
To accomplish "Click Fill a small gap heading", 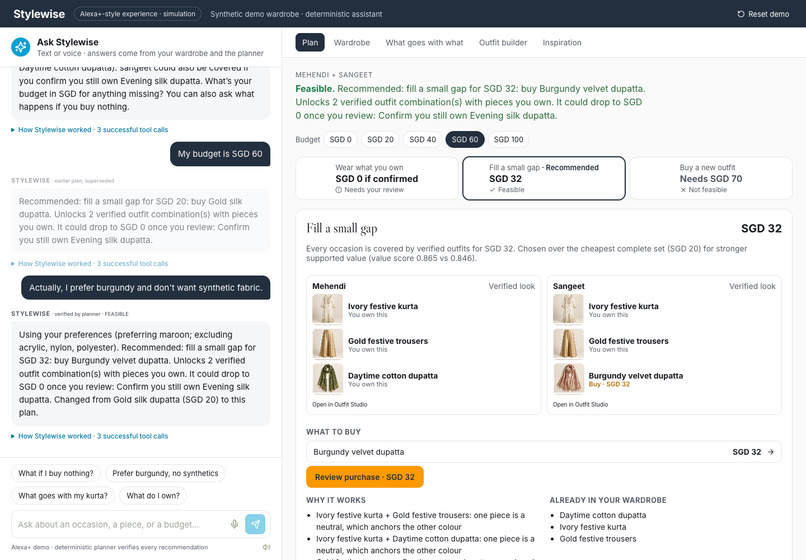I will [x=342, y=228].
